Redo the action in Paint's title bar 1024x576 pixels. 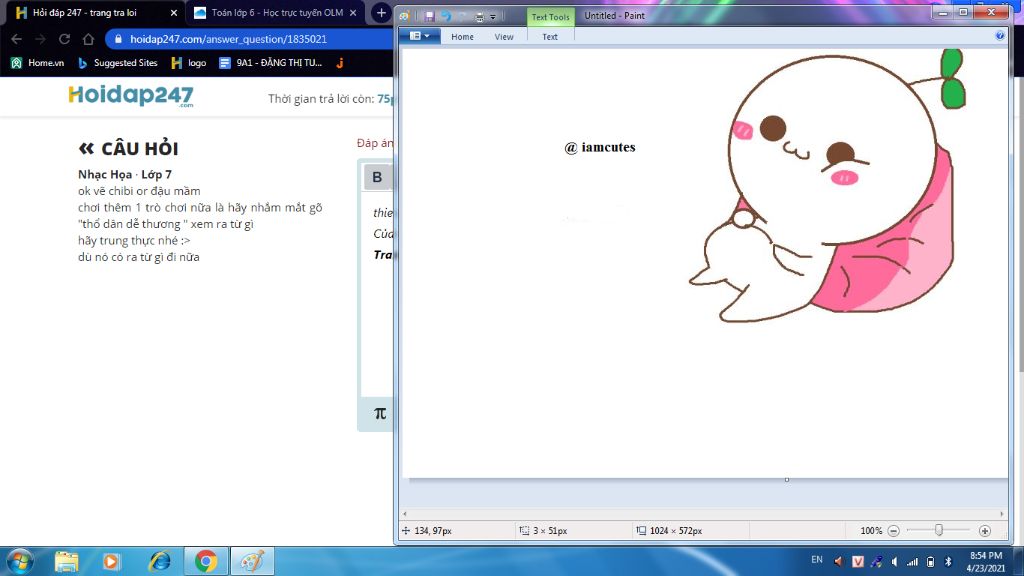pos(462,16)
